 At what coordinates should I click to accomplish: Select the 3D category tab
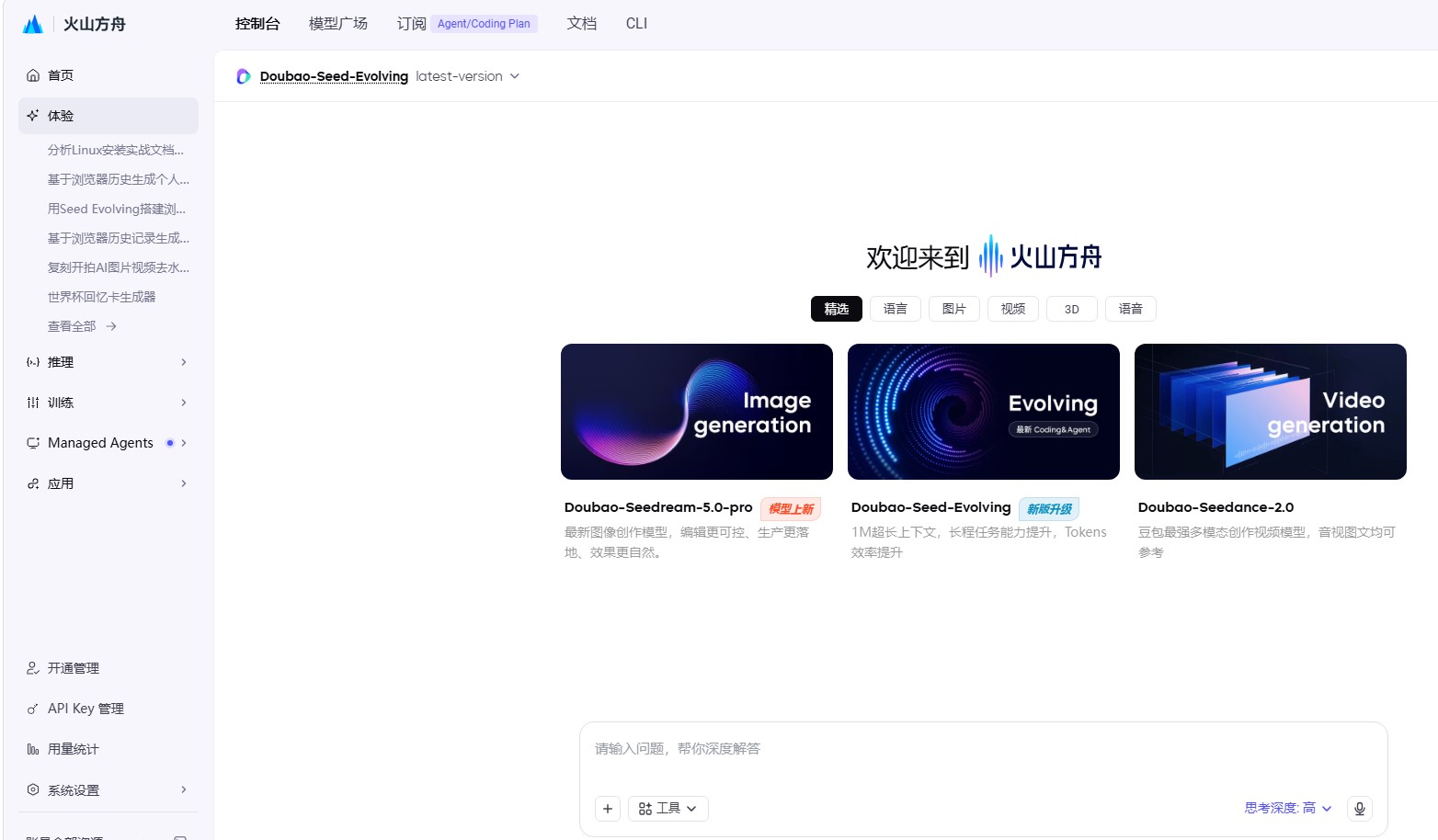[x=1072, y=309]
